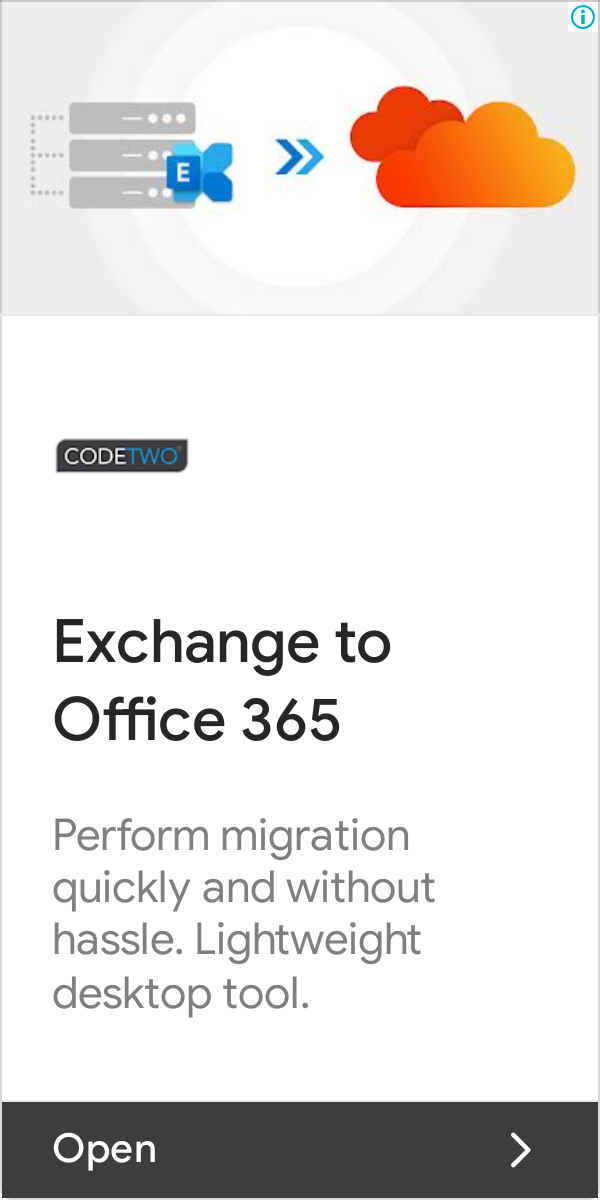Select the dark Open bar center
The height and width of the screenshot is (1200, 600).
(x=300, y=1150)
